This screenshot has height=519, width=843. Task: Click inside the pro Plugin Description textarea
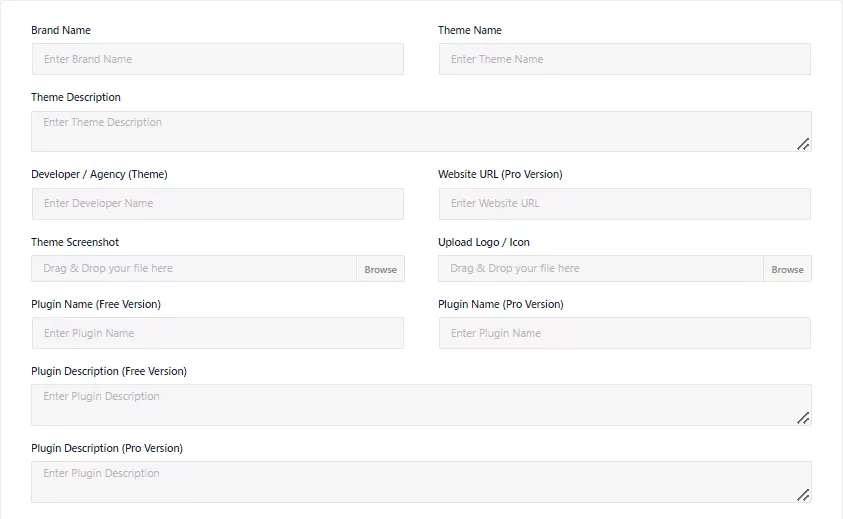tap(422, 482)
